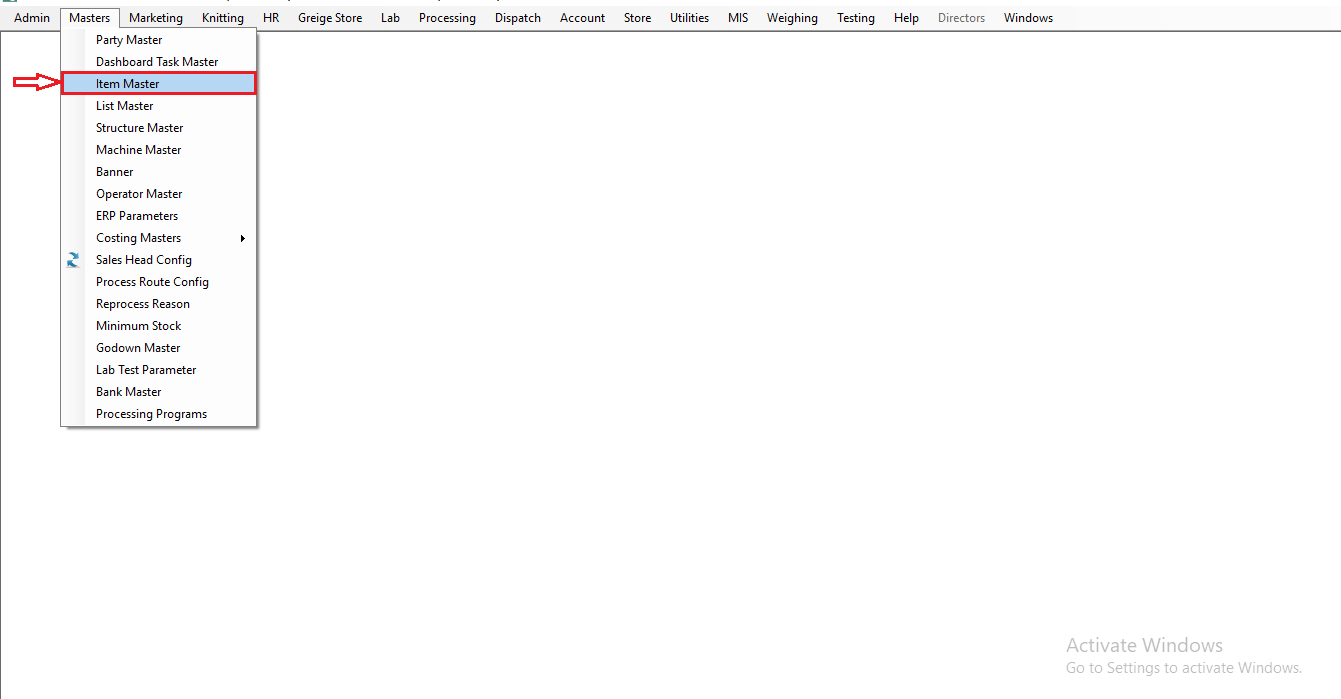The height and width of the screenshot is (699, 1341).
Task: Open the Processing menu
Action: 447,18
